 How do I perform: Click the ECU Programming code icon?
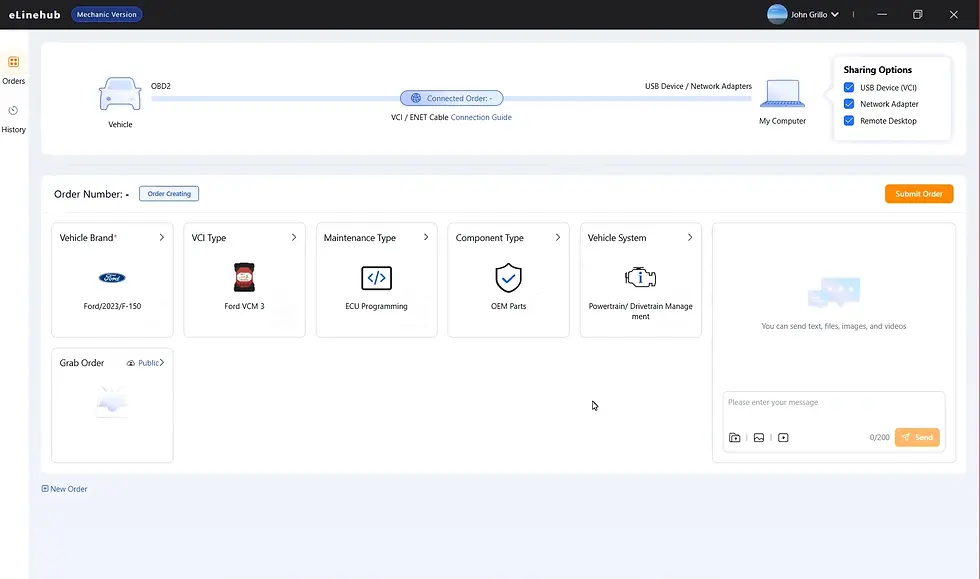376,278
